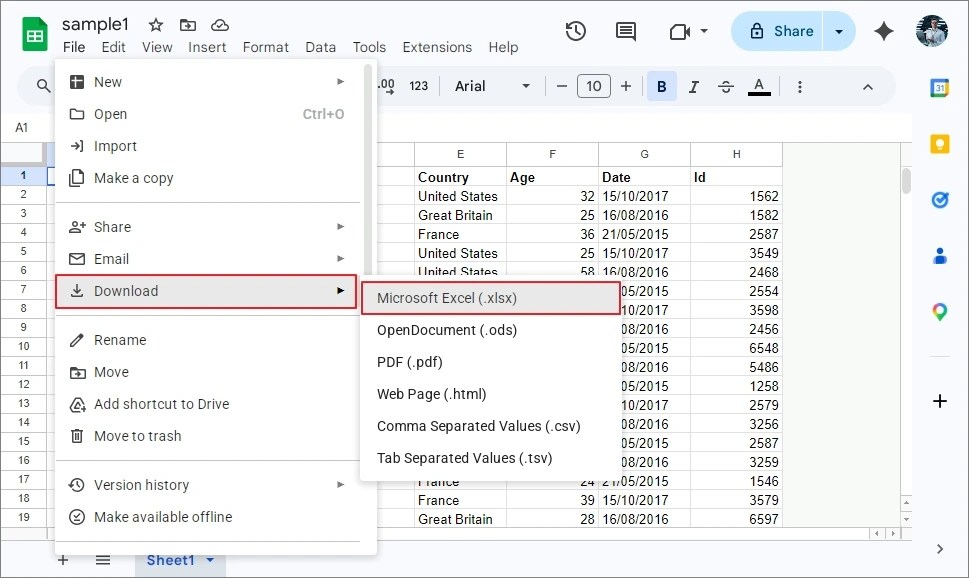This screenshot has width=969, height=578.
Task: Download as Tab Separated Values (.tsv)
Action: click(491, 459)
